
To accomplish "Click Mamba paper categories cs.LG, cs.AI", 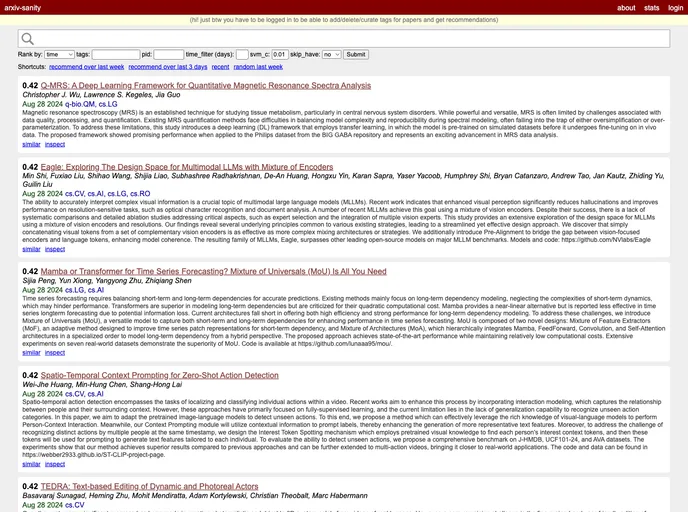I will tap(84, 290).
